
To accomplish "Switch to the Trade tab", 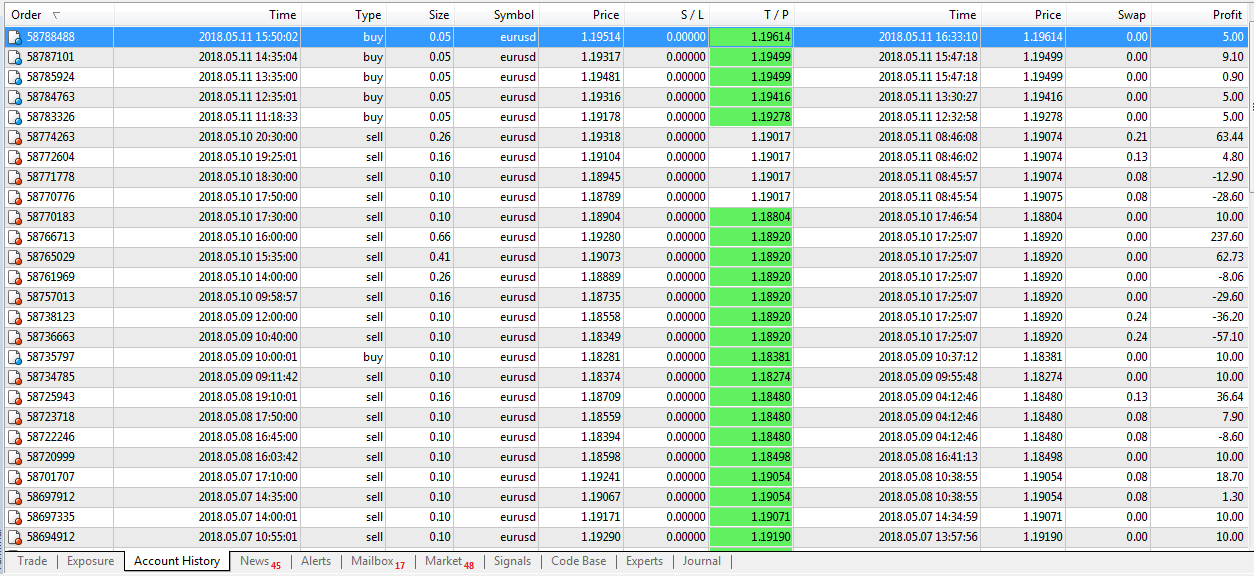I will [x=32, y=561].
